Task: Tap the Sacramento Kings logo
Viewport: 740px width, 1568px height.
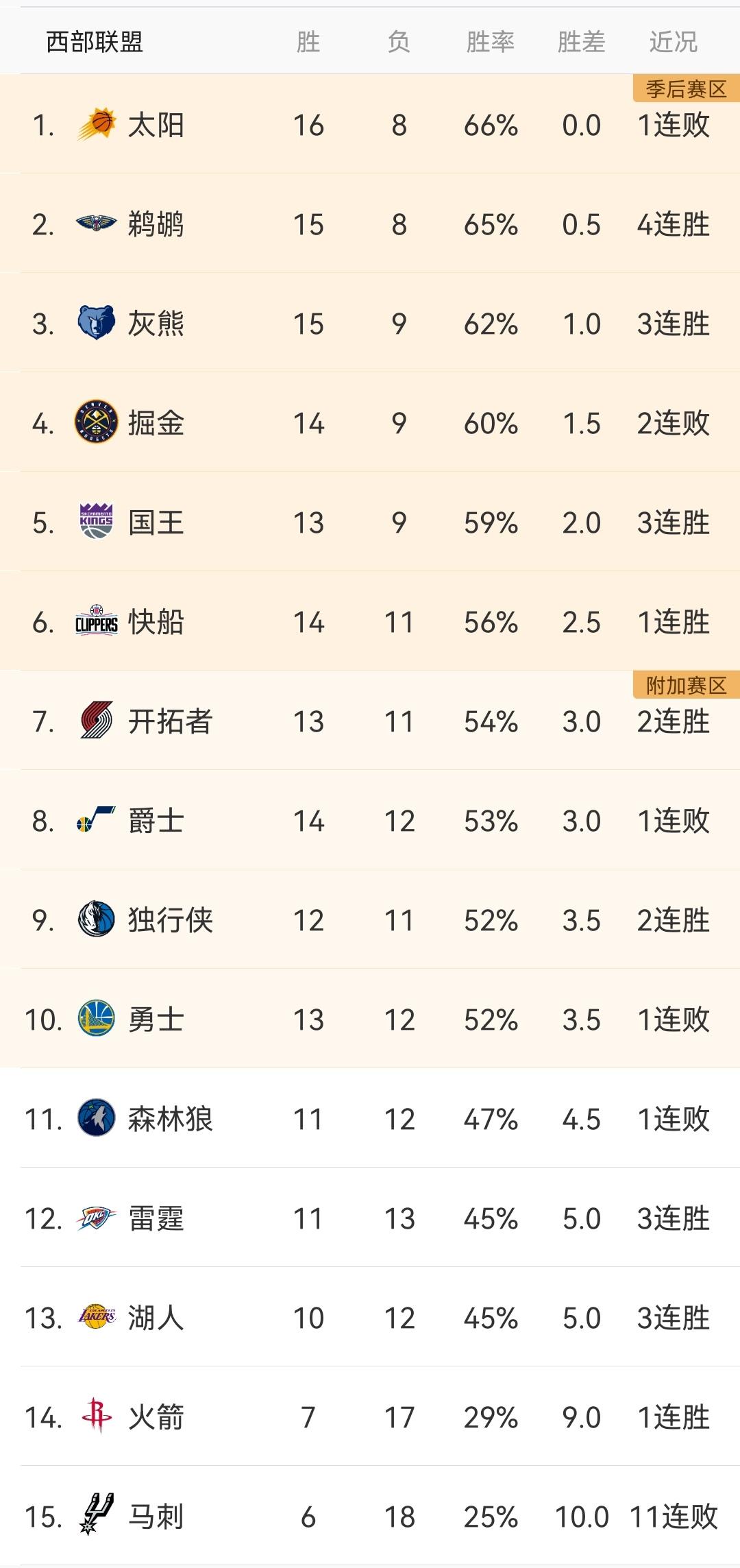Action: pos(96,522)
